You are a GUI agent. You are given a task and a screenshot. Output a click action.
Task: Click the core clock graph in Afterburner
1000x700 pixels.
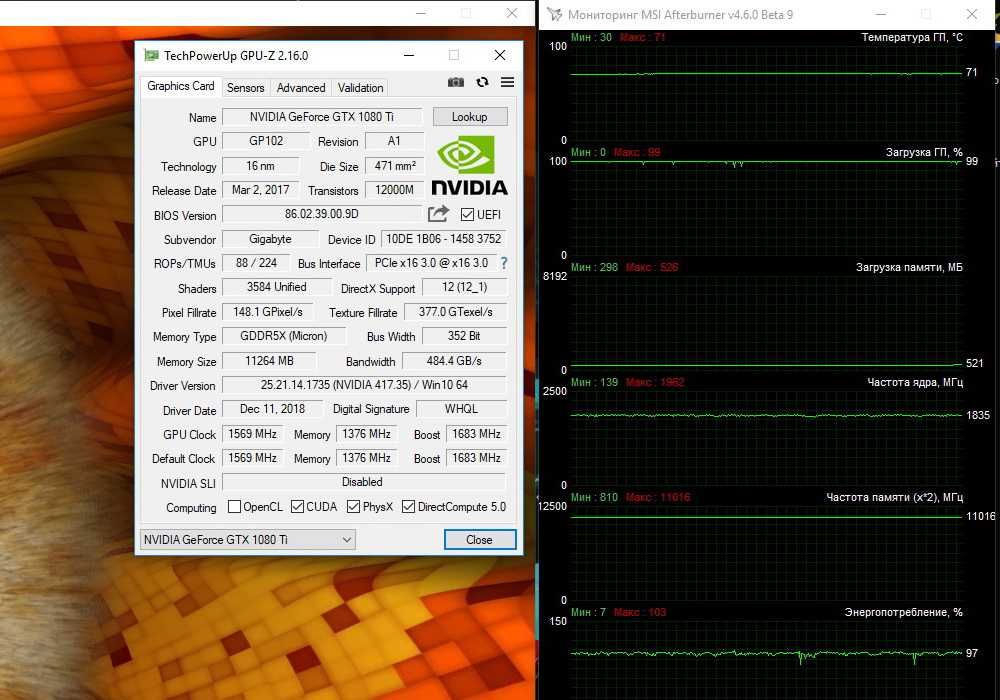pyautogui.click(x=766, y=438)
